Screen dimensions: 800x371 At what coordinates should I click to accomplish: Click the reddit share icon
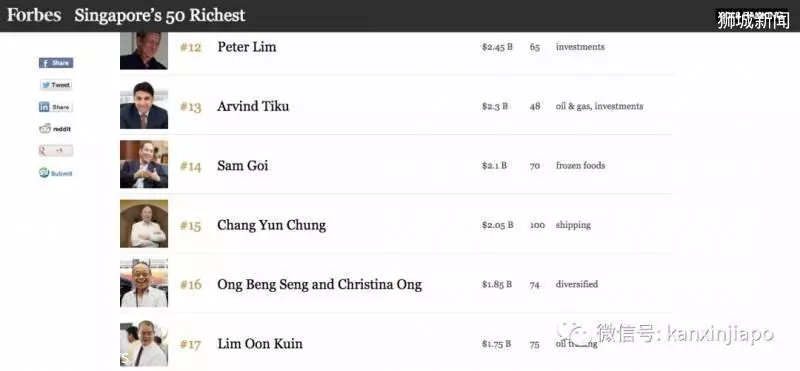pyautogui.click(x=55, y=129)
